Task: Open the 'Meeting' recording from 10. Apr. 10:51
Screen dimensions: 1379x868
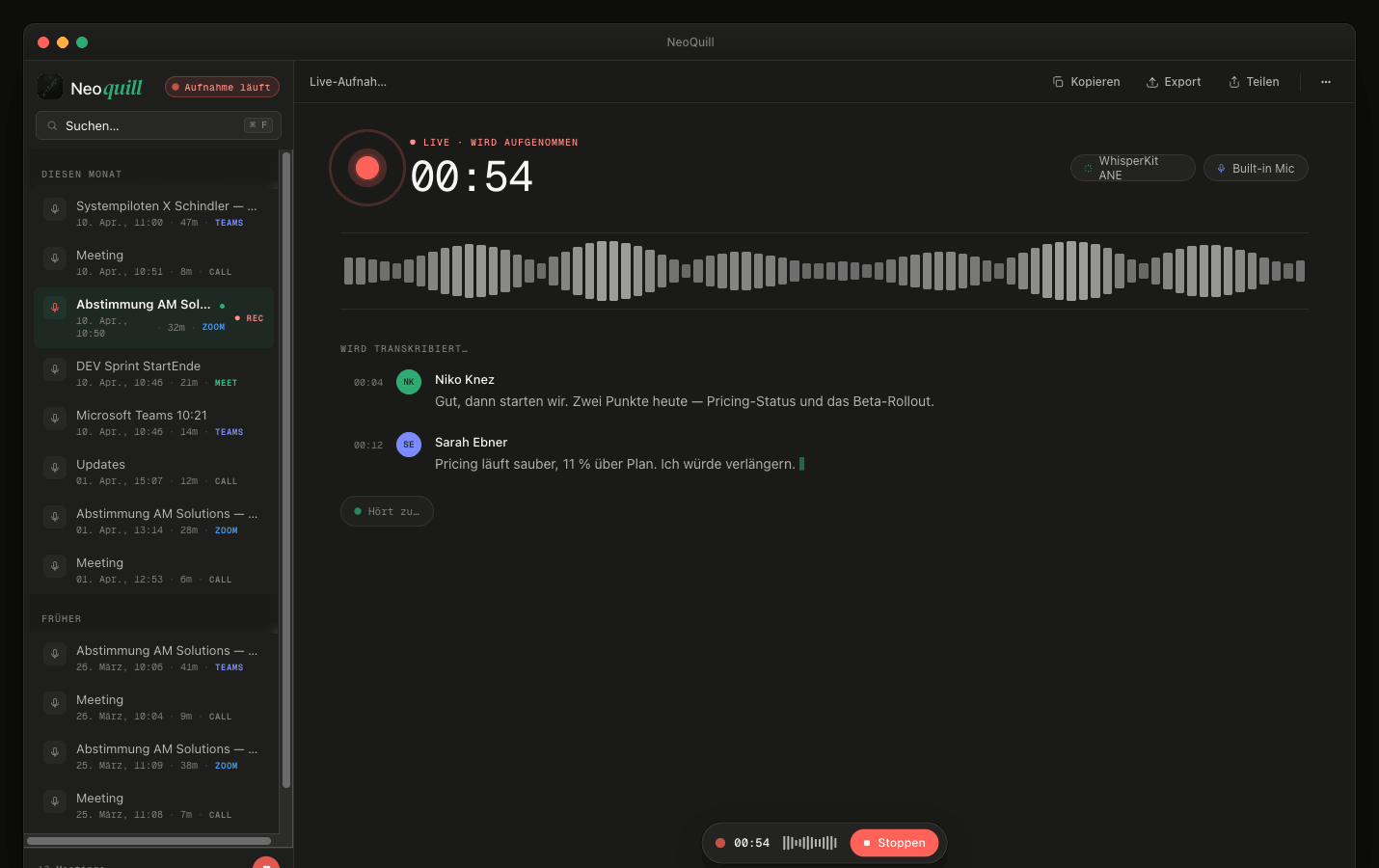Action: 154,262
